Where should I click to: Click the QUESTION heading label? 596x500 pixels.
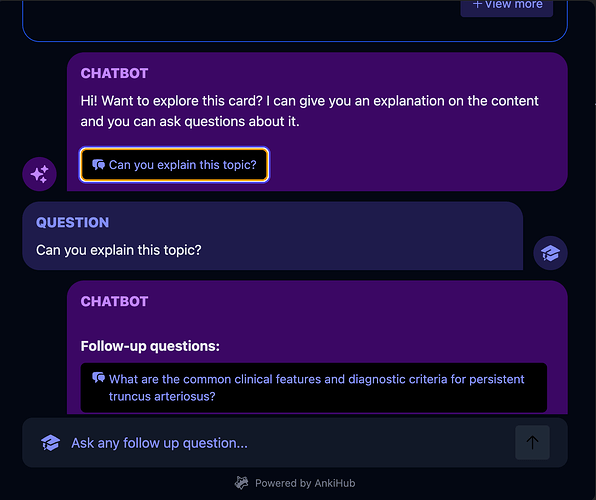click(73, 222)
